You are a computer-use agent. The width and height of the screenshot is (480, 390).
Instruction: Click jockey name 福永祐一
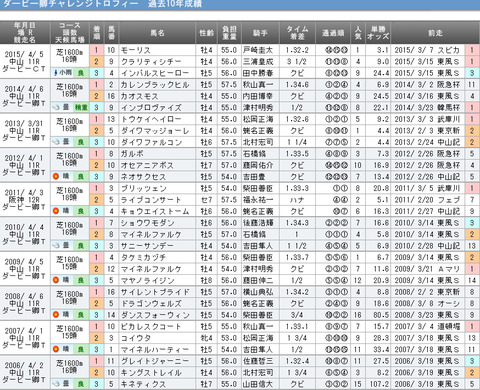pos(258,200)
